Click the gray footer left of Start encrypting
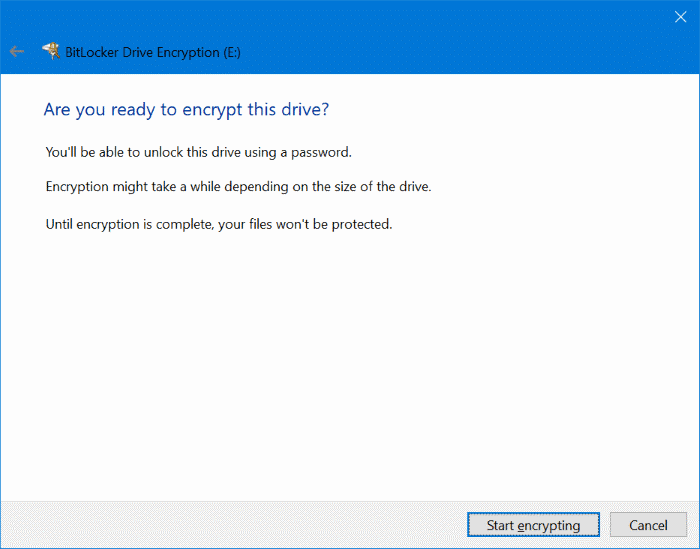The image size is (700, 549). (x=230, y=525)
